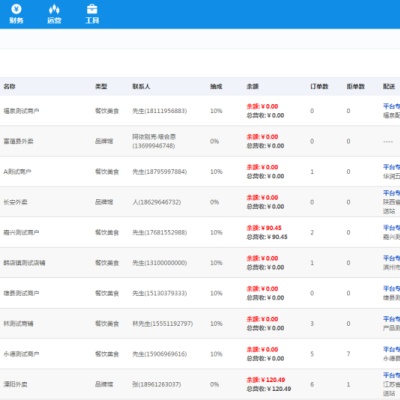Click contact 张(18961263037)
The image size is (400, 400).
[x=157, y=384]
